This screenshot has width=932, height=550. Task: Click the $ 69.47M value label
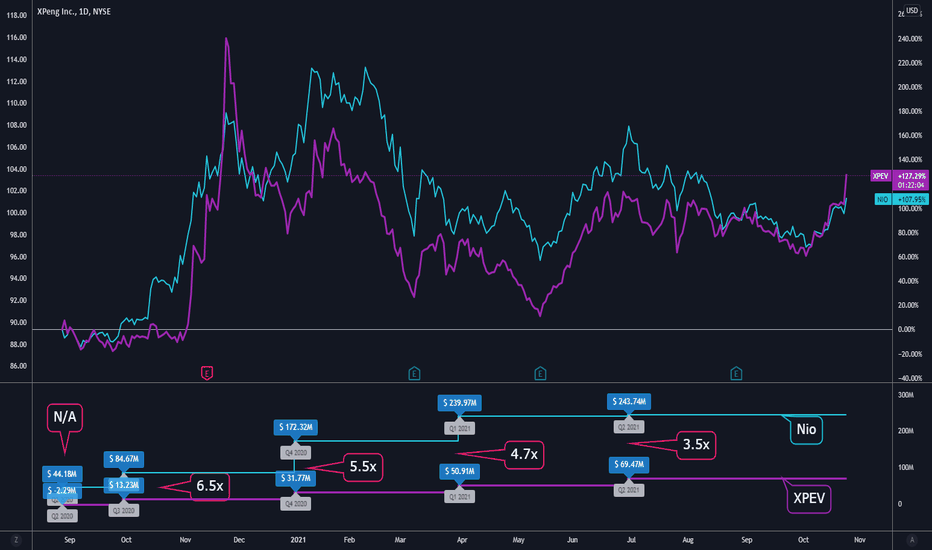tap(629, 464)
